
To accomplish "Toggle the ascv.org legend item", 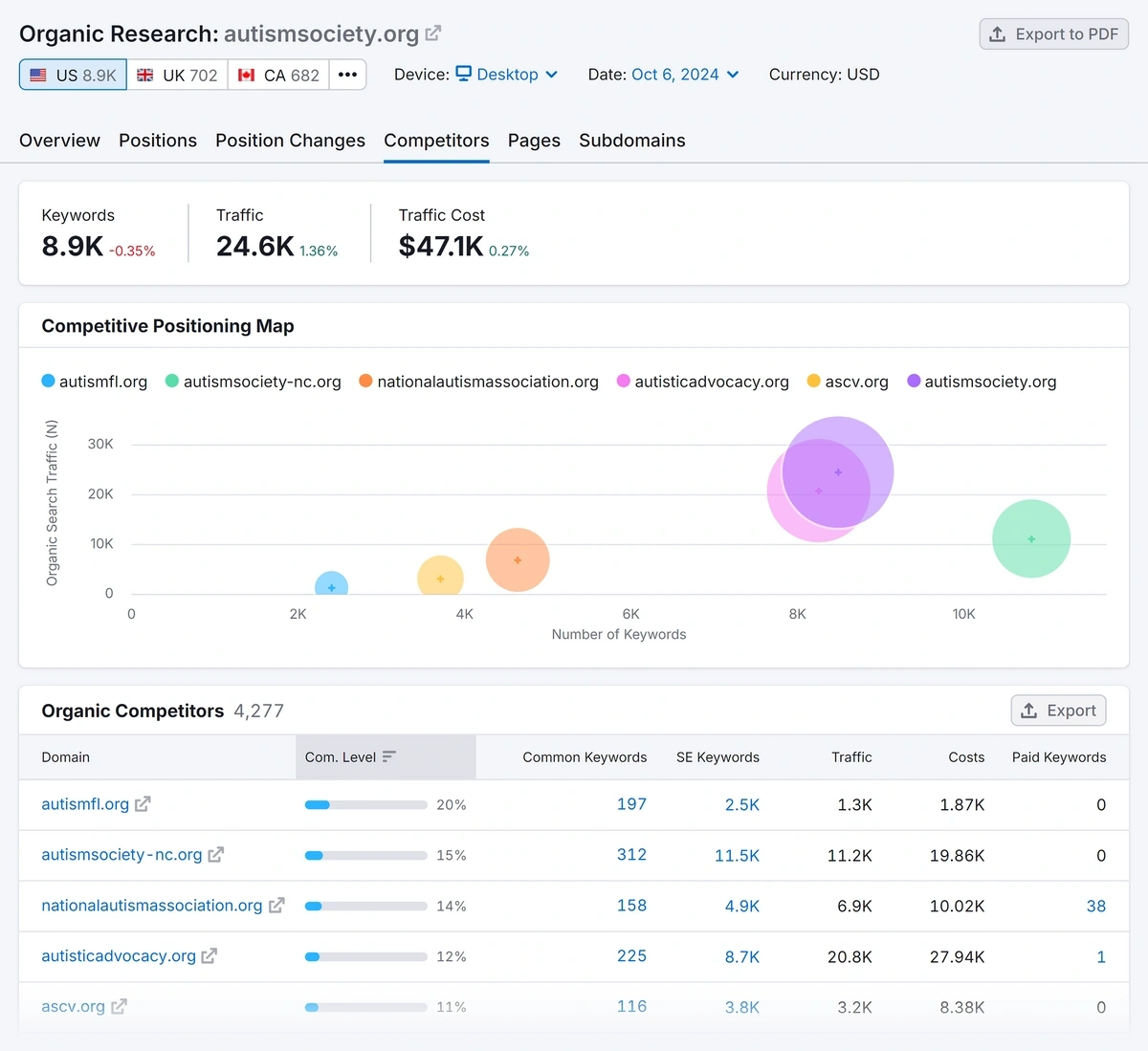I will tap(848, 382).
